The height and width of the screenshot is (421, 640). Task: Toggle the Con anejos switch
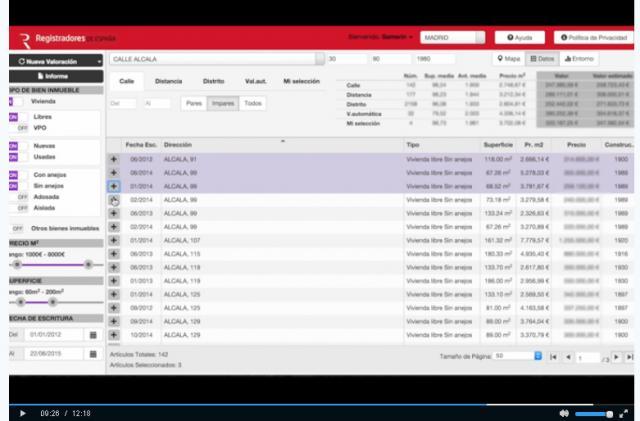pos(18,175)
